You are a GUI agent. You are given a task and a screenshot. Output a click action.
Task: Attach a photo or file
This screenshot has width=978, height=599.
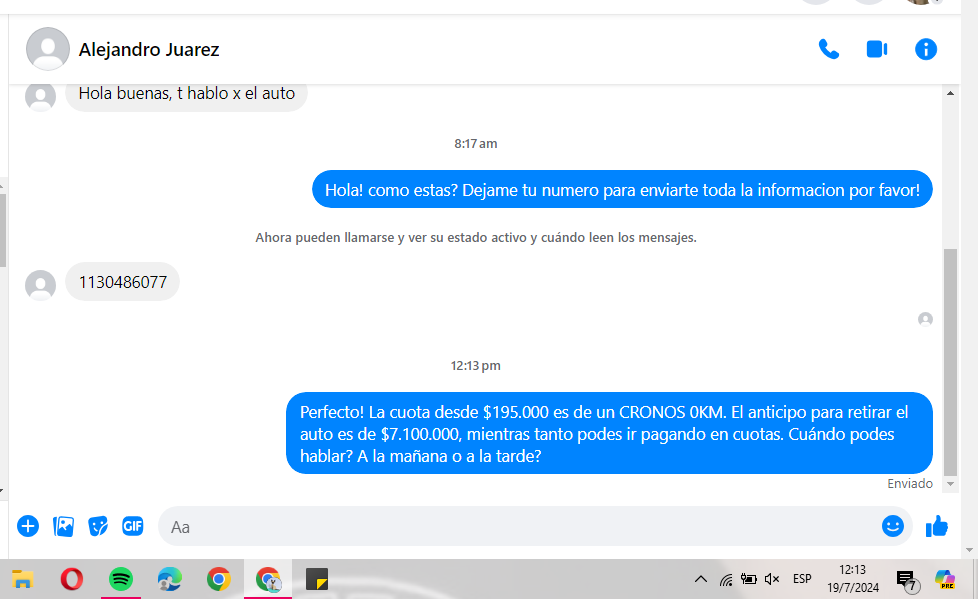tap(63, 526)
